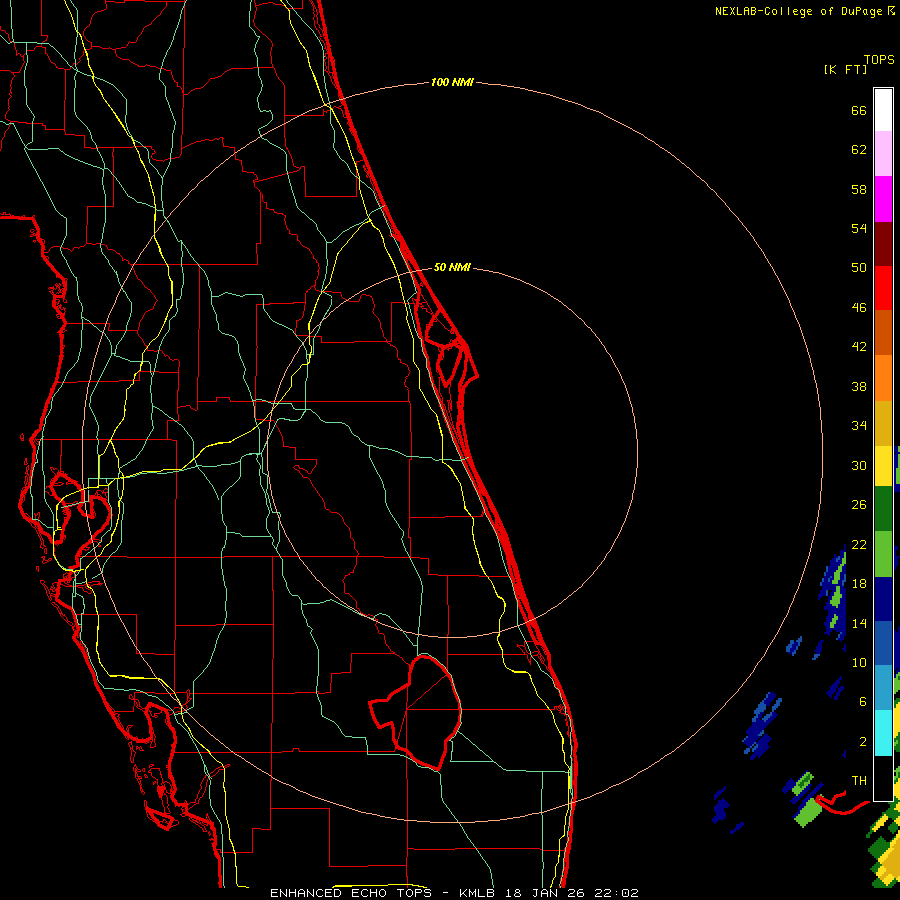Click the '42' legend value label
900x900 pixels.
[x=859, y=347]
